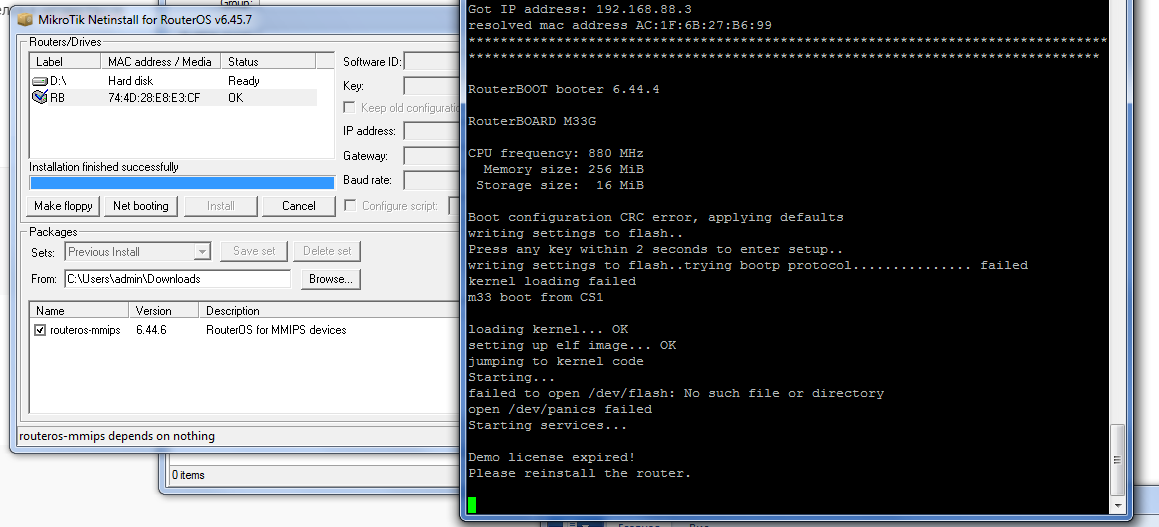Sort routers by Label column header
Image resolution: width=1159 pixels, height=527 pixels.
(65, 61)
